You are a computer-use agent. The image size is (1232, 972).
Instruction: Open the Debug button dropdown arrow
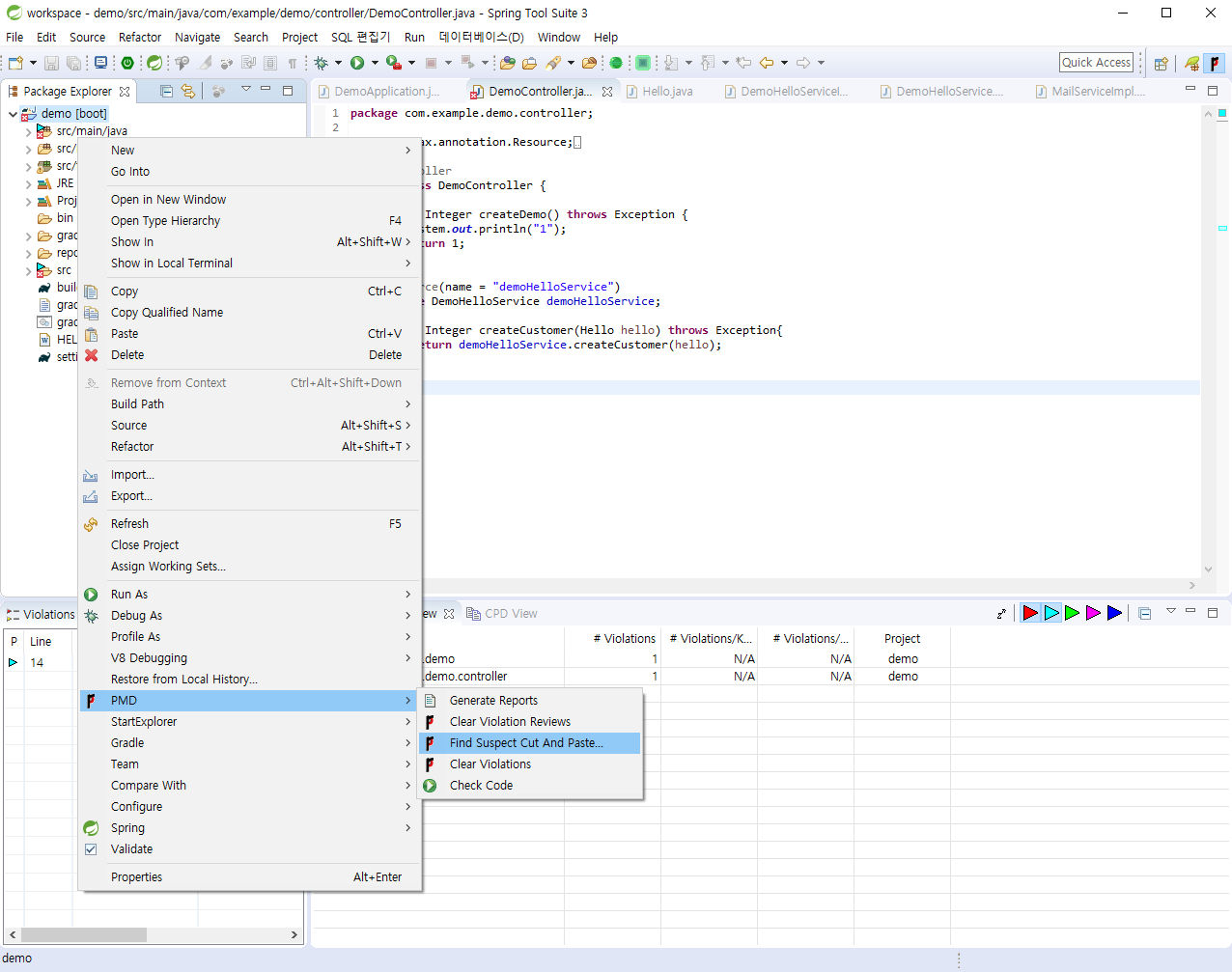click(338, 63)
